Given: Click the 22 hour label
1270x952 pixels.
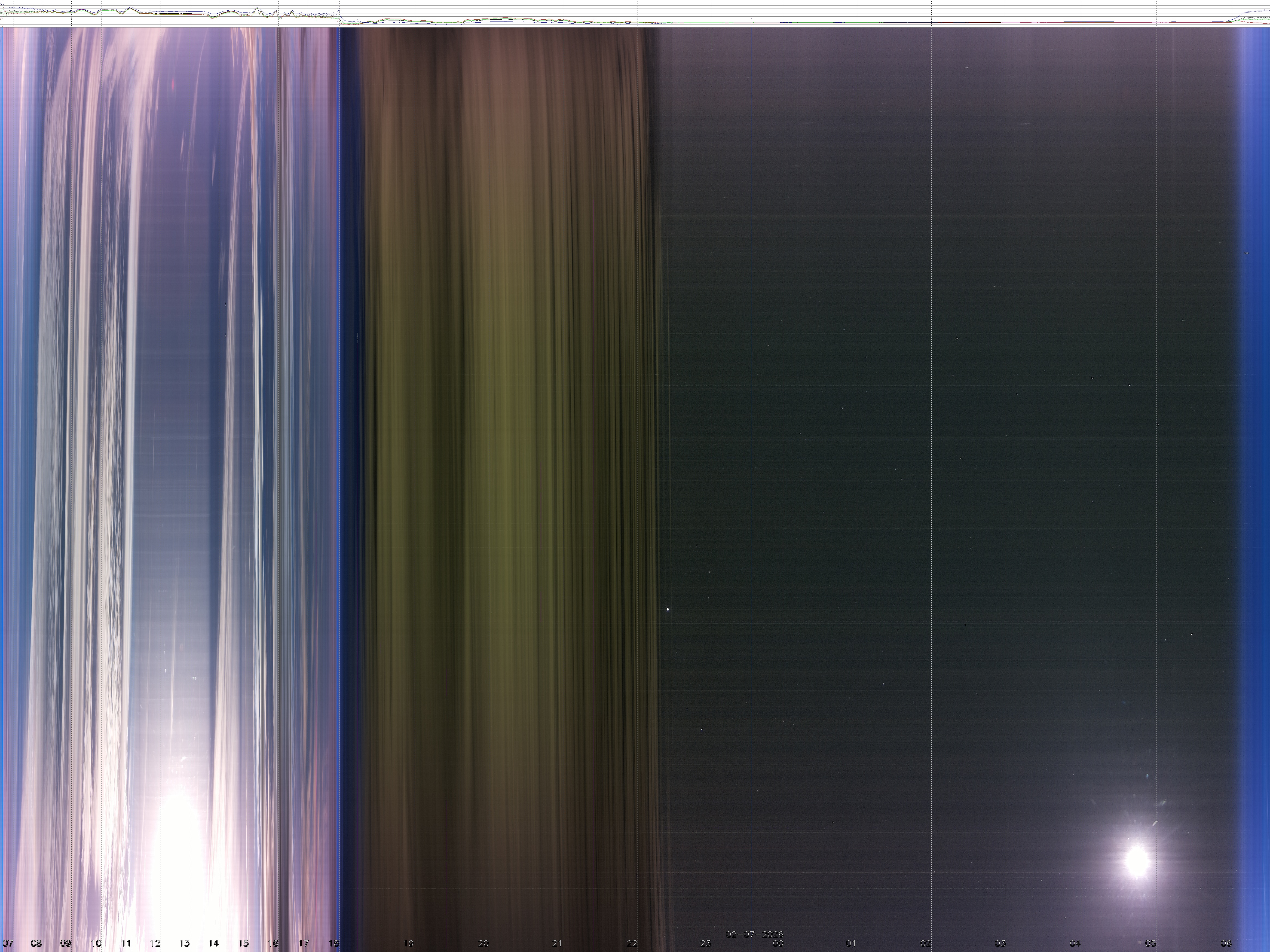Looking at the screenshot, I should [x=632, y=943].
